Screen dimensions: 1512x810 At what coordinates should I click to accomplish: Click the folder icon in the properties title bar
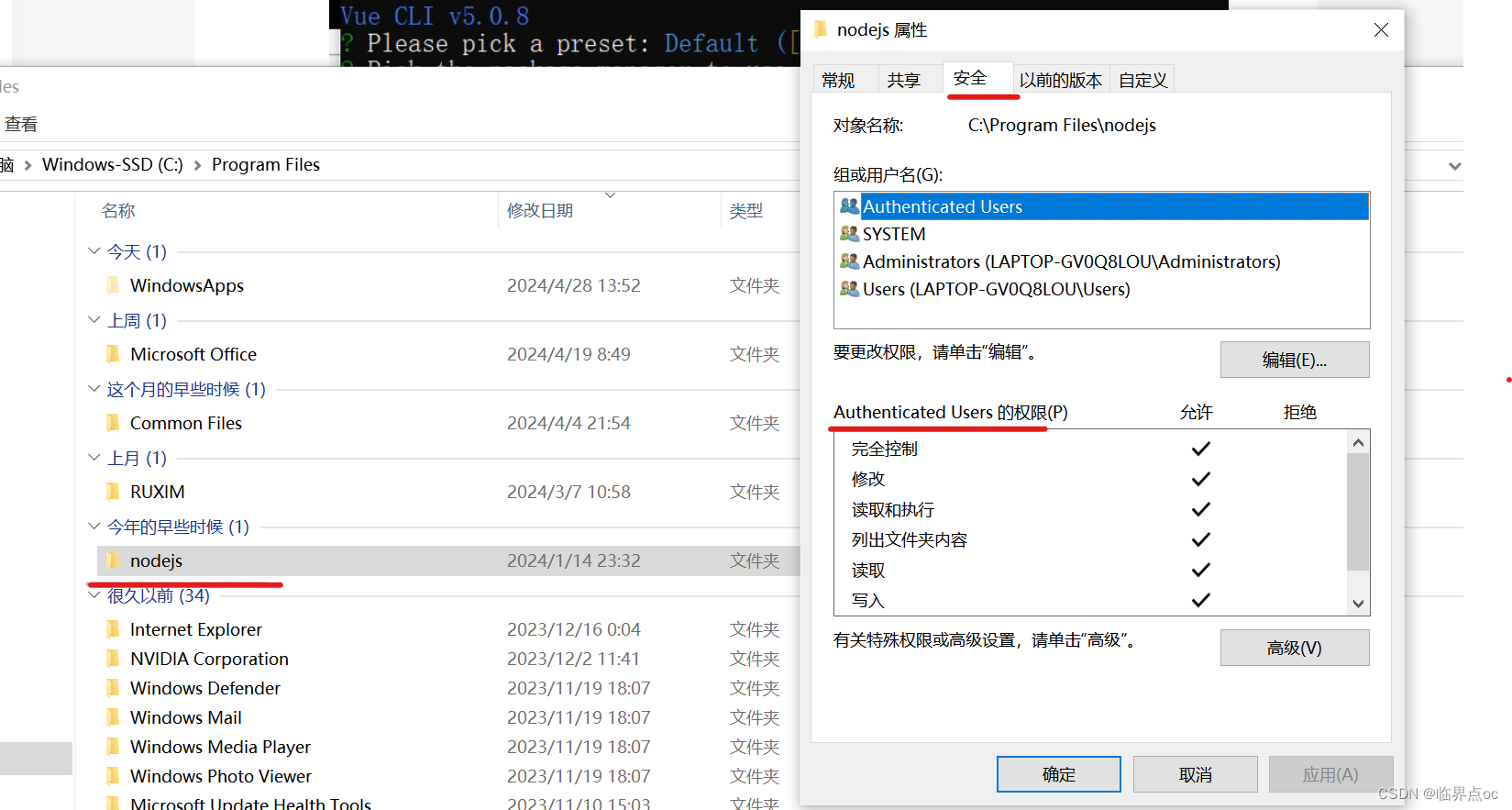821,29
